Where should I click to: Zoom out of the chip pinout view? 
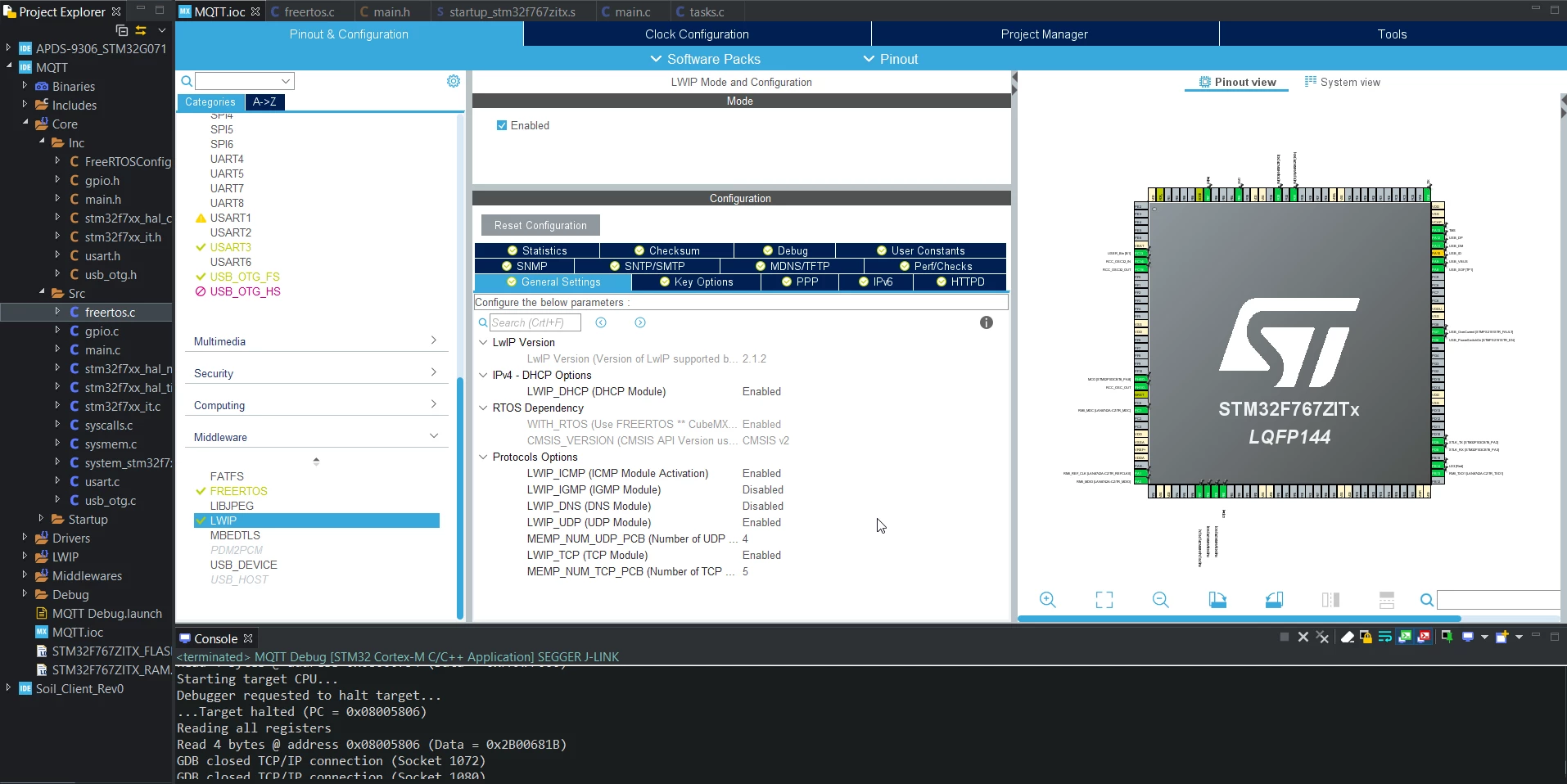[1160, 600]
